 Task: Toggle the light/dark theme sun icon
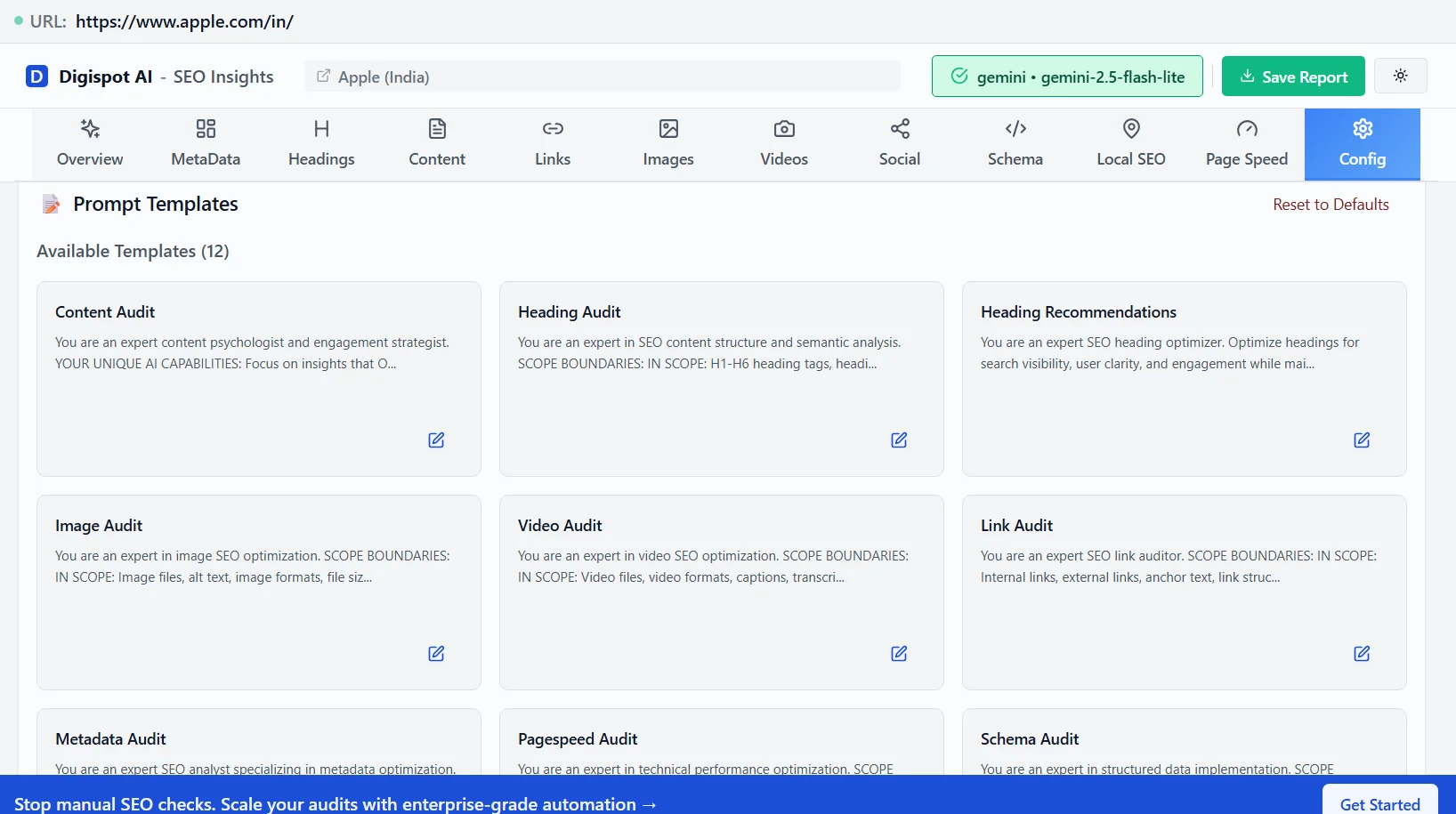[x=1401, y=76]
